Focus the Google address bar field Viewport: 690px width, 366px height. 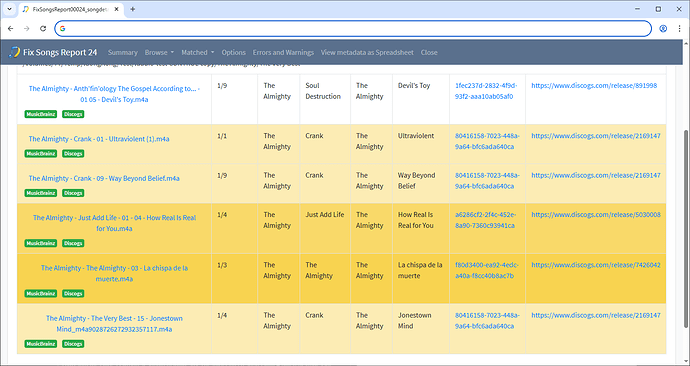pos(353,29)
